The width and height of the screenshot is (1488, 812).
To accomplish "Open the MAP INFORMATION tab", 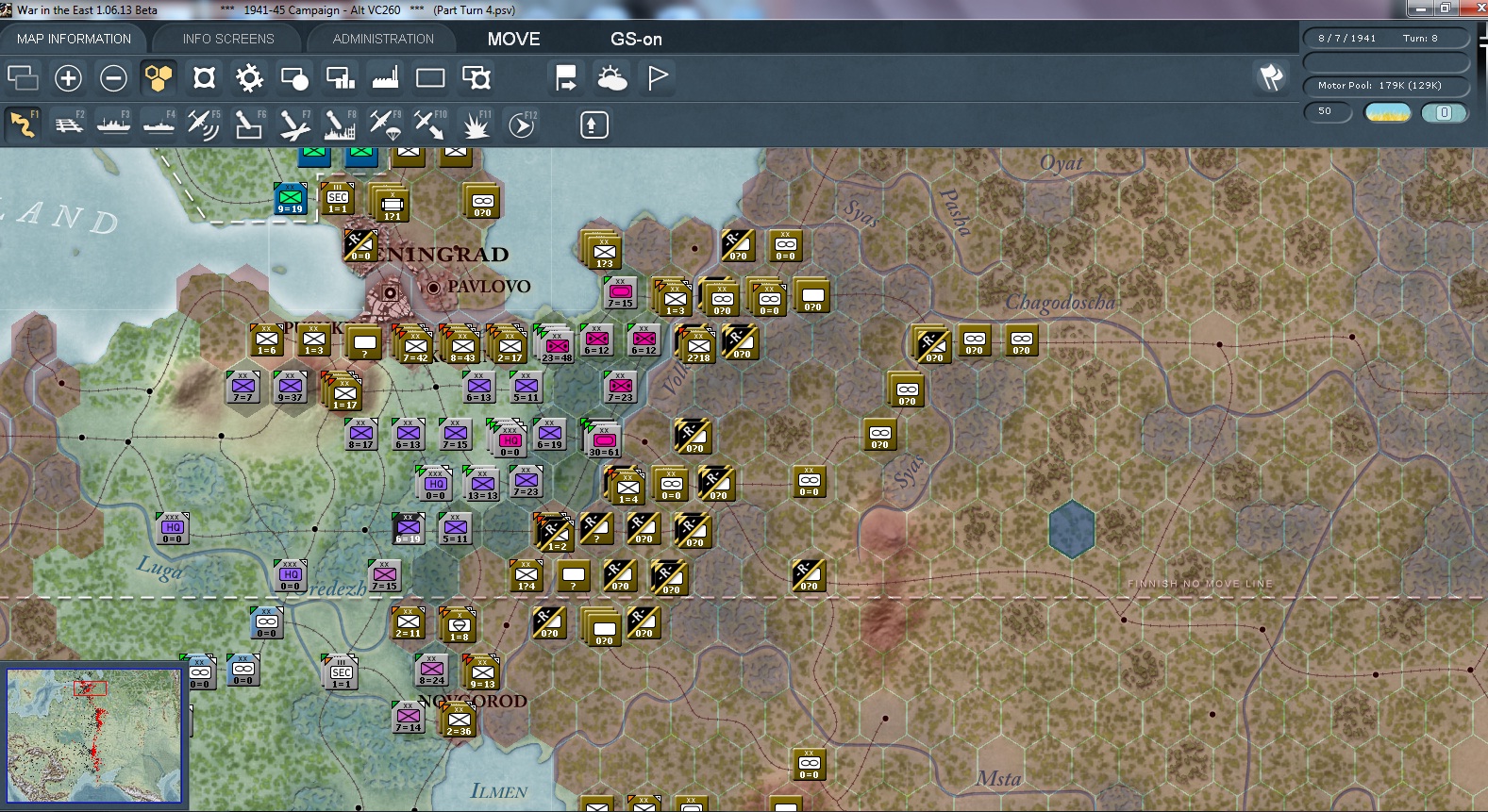I will coord(74,39).
